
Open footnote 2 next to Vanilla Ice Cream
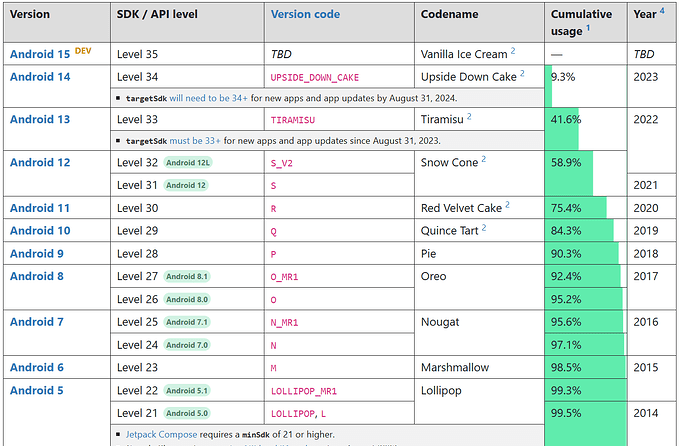tap(513, 51)
